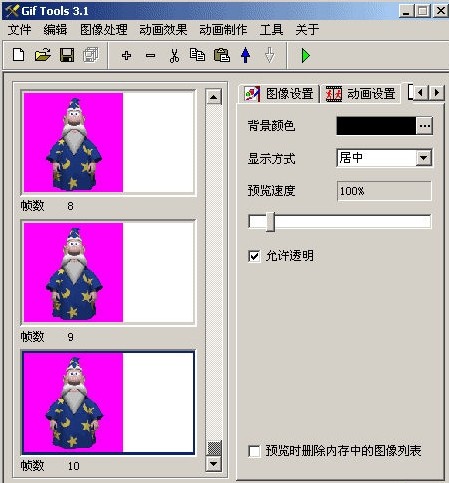Move frame up with the blue arrow
449x483 pixels.
246,55
